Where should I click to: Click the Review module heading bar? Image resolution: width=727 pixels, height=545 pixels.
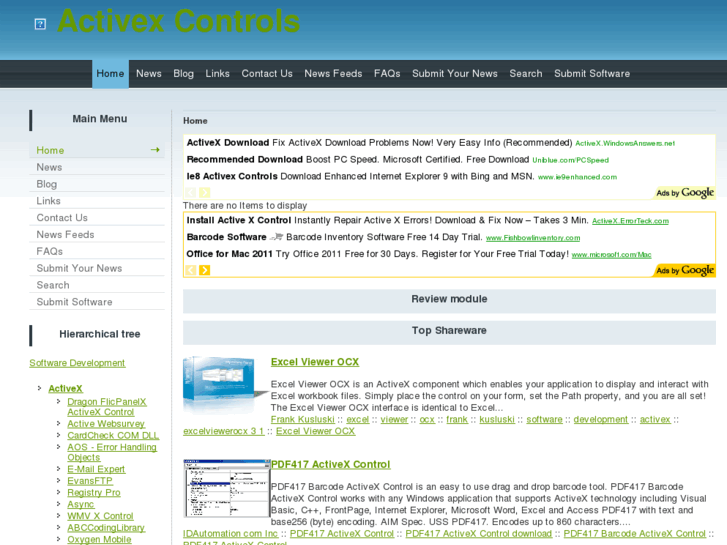tap(449, 299)
